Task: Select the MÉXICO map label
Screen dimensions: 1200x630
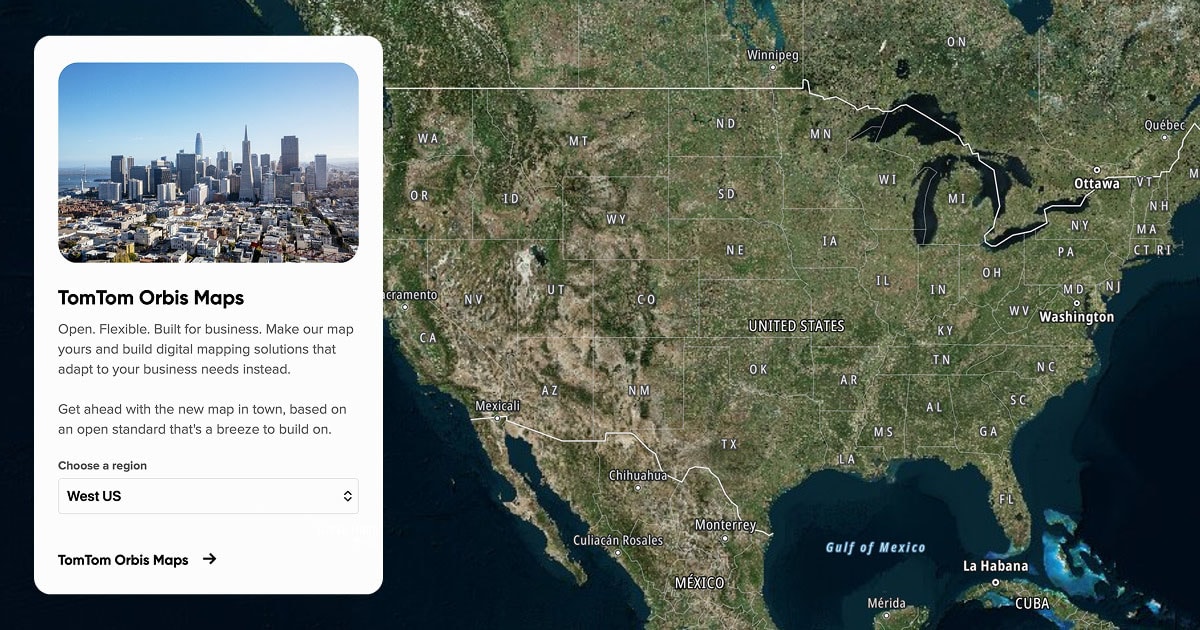Action: [698, 582]
